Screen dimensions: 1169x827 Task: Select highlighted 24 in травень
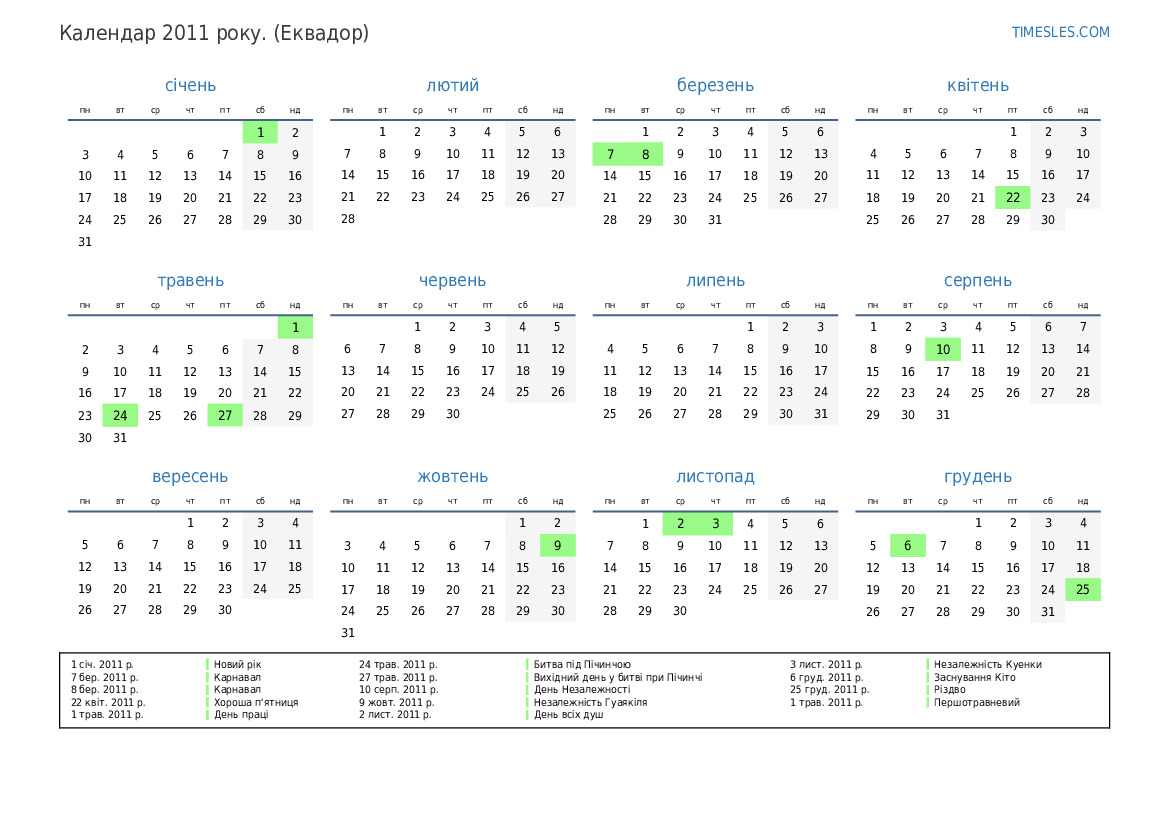[x=120, y=415]
